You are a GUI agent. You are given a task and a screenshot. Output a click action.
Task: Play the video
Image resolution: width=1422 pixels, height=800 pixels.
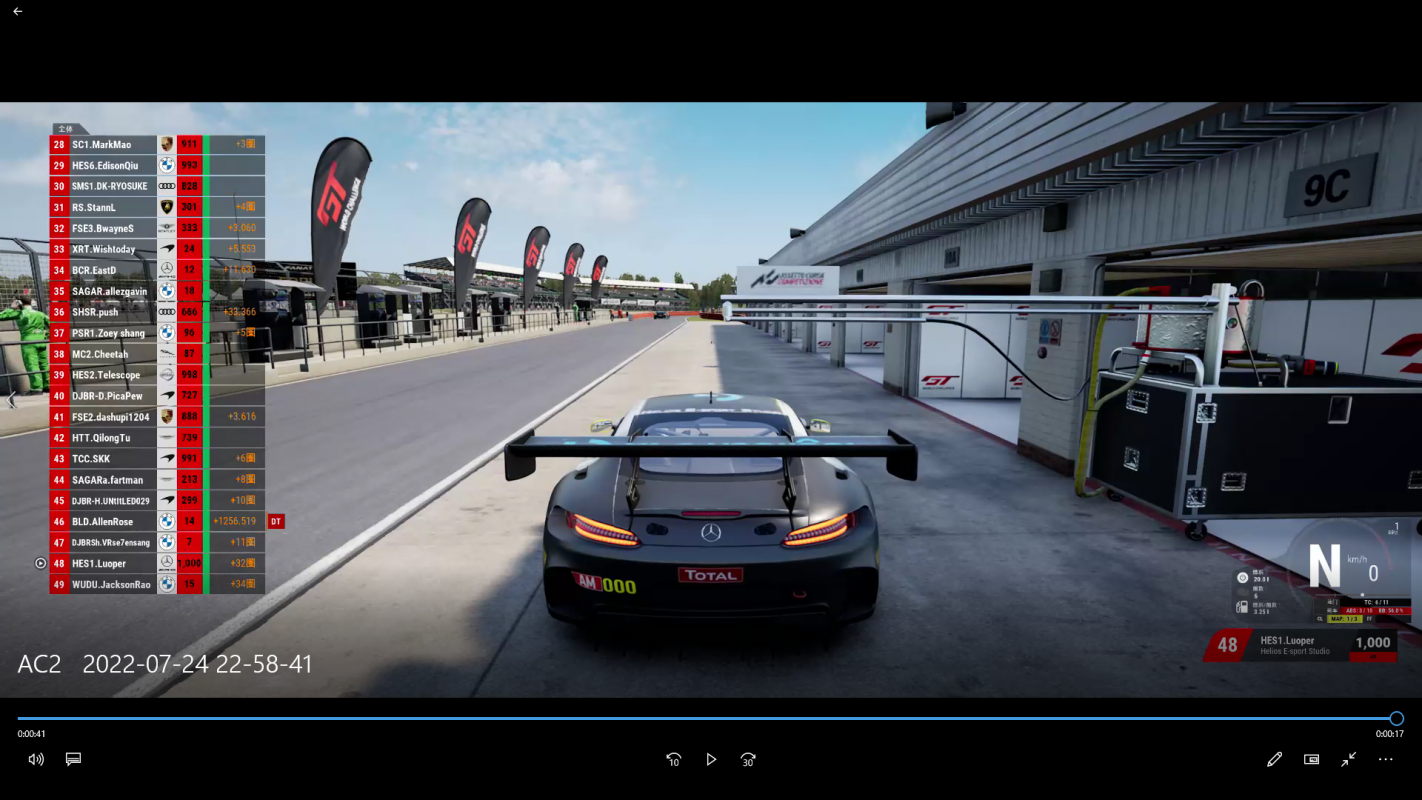point(711,759)
